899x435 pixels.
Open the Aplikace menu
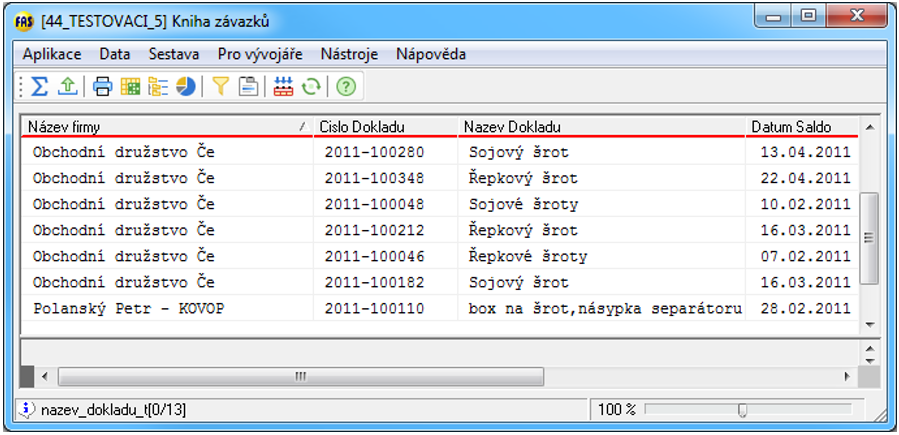[52, 54]
